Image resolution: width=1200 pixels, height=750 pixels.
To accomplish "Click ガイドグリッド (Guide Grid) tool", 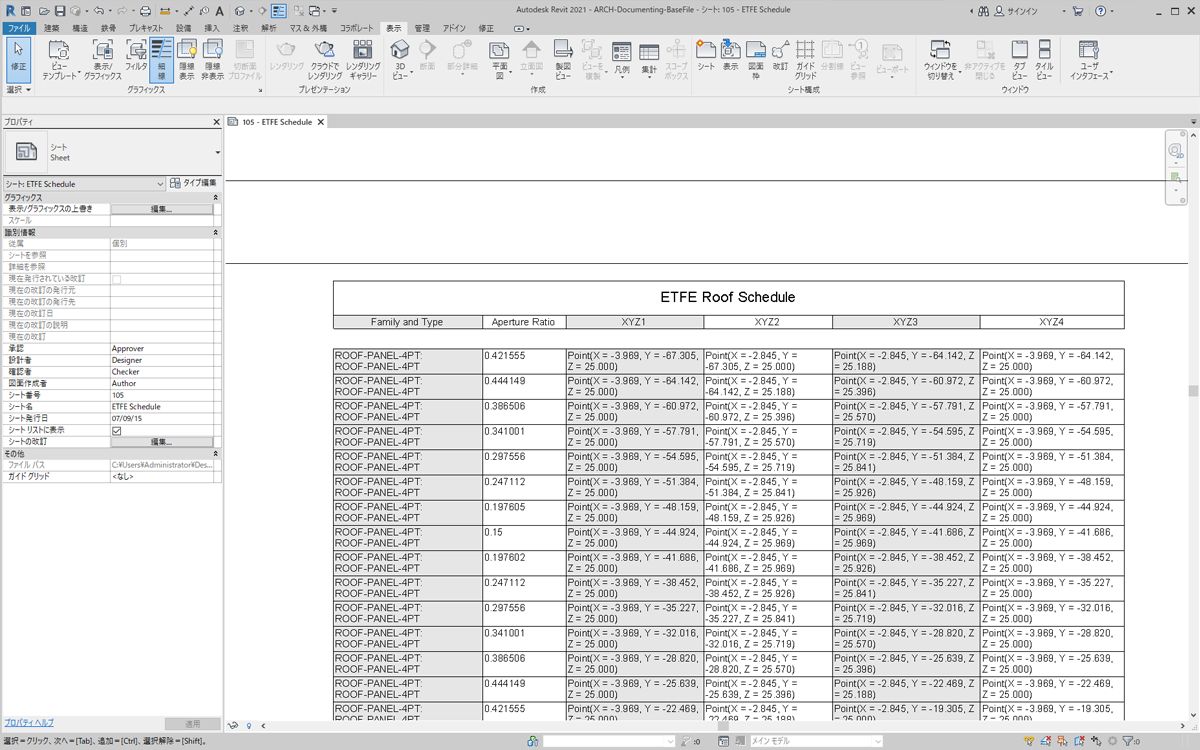I will (805, 60).
